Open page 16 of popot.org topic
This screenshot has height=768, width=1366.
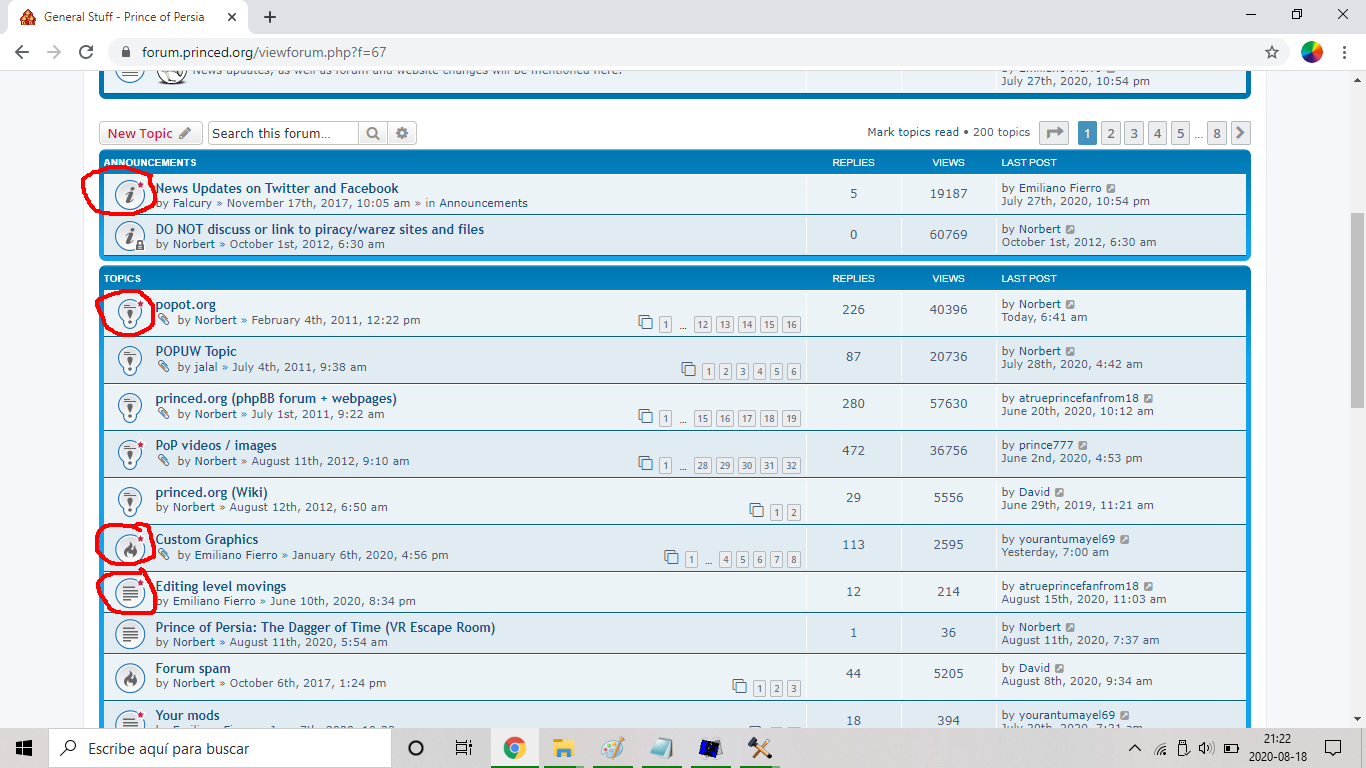tap(791, 325)
